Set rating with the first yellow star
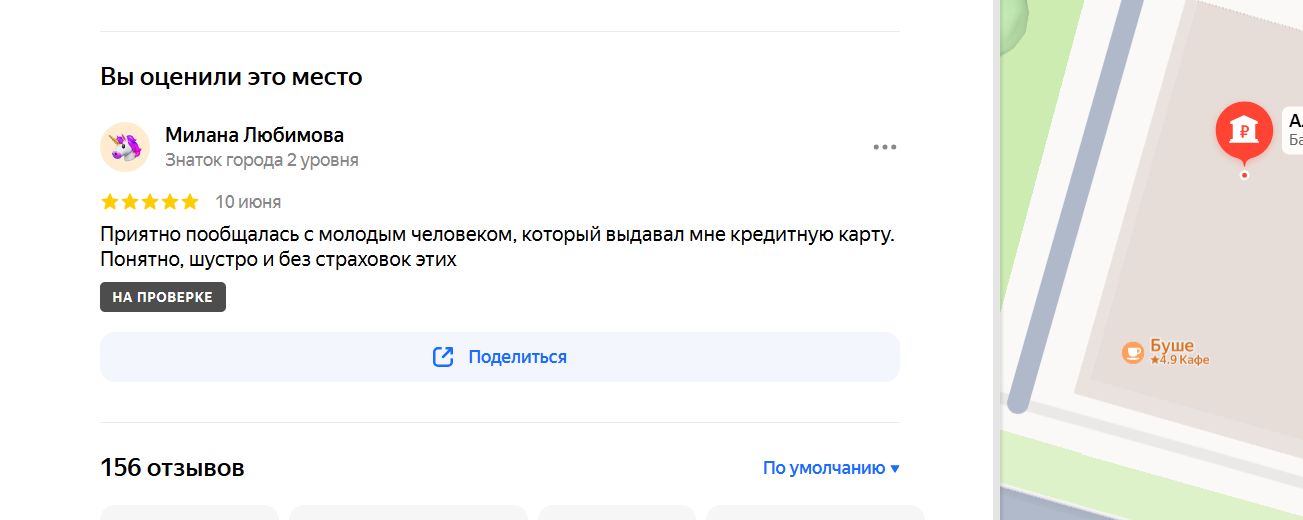The image size is (1303, 520). (110, 202)
